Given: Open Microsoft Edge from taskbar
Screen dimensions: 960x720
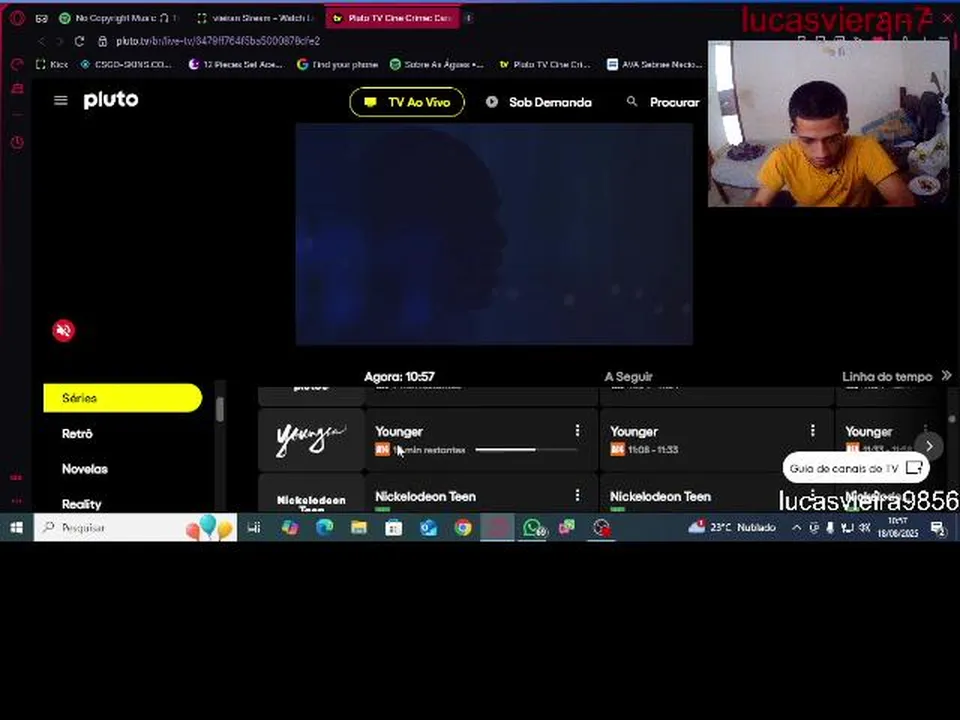Looking at the screenshot, I should [x=324, y=527].
